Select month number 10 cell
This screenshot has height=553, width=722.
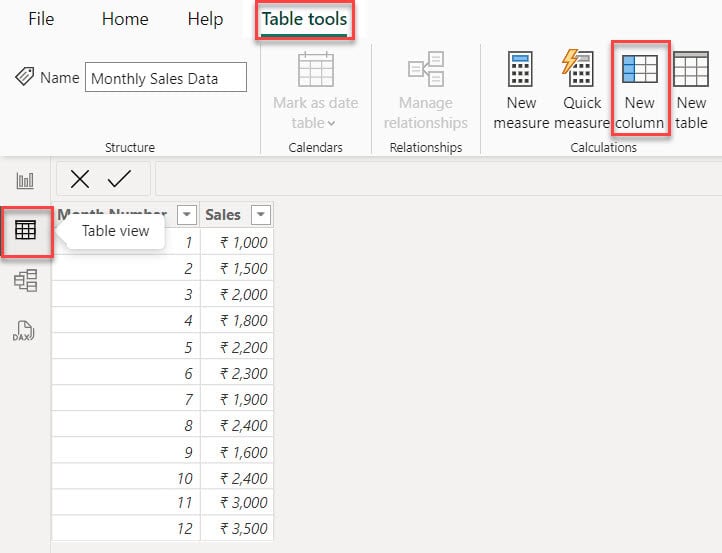tap(126, 477)
